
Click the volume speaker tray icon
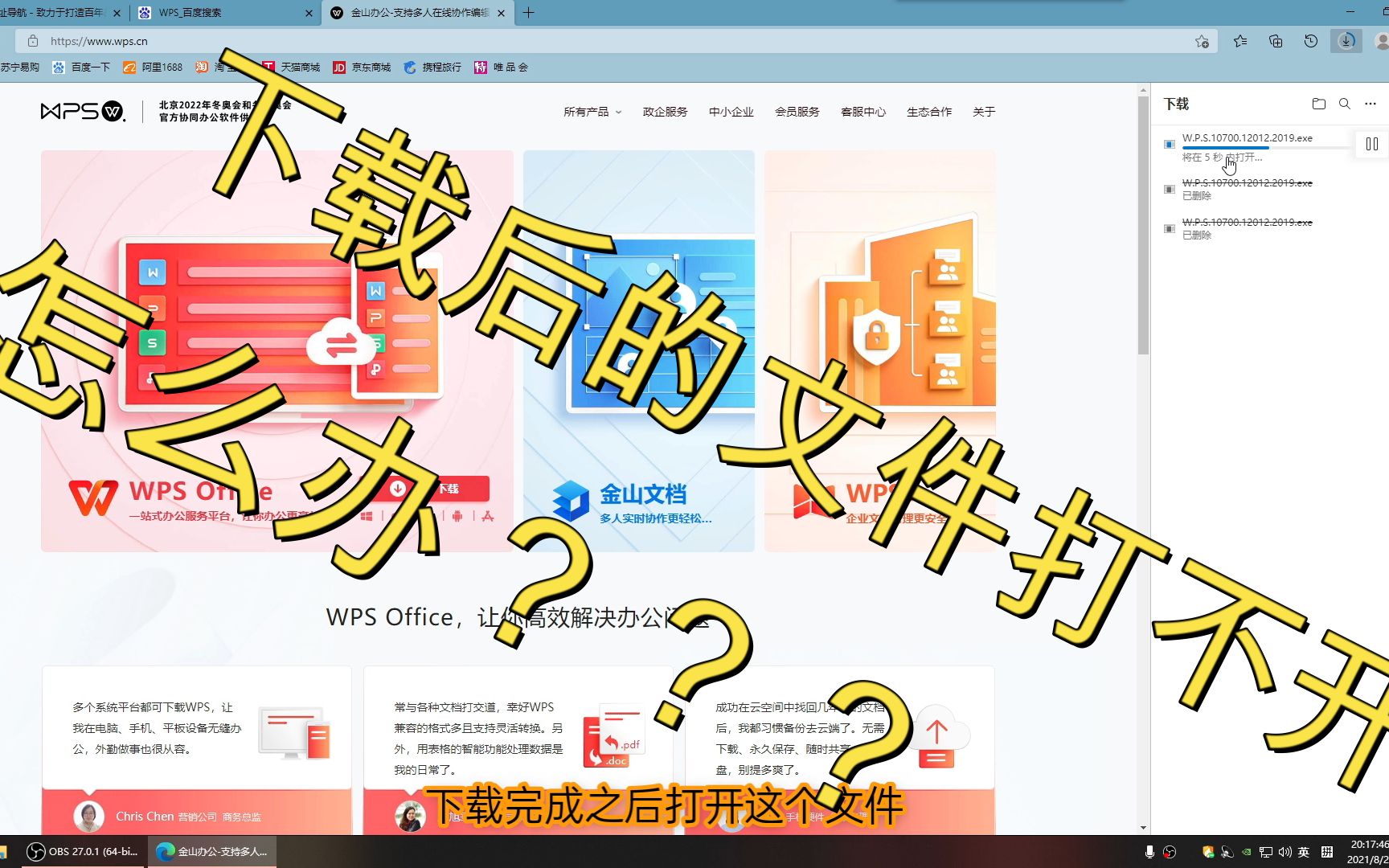point(1285,852)
